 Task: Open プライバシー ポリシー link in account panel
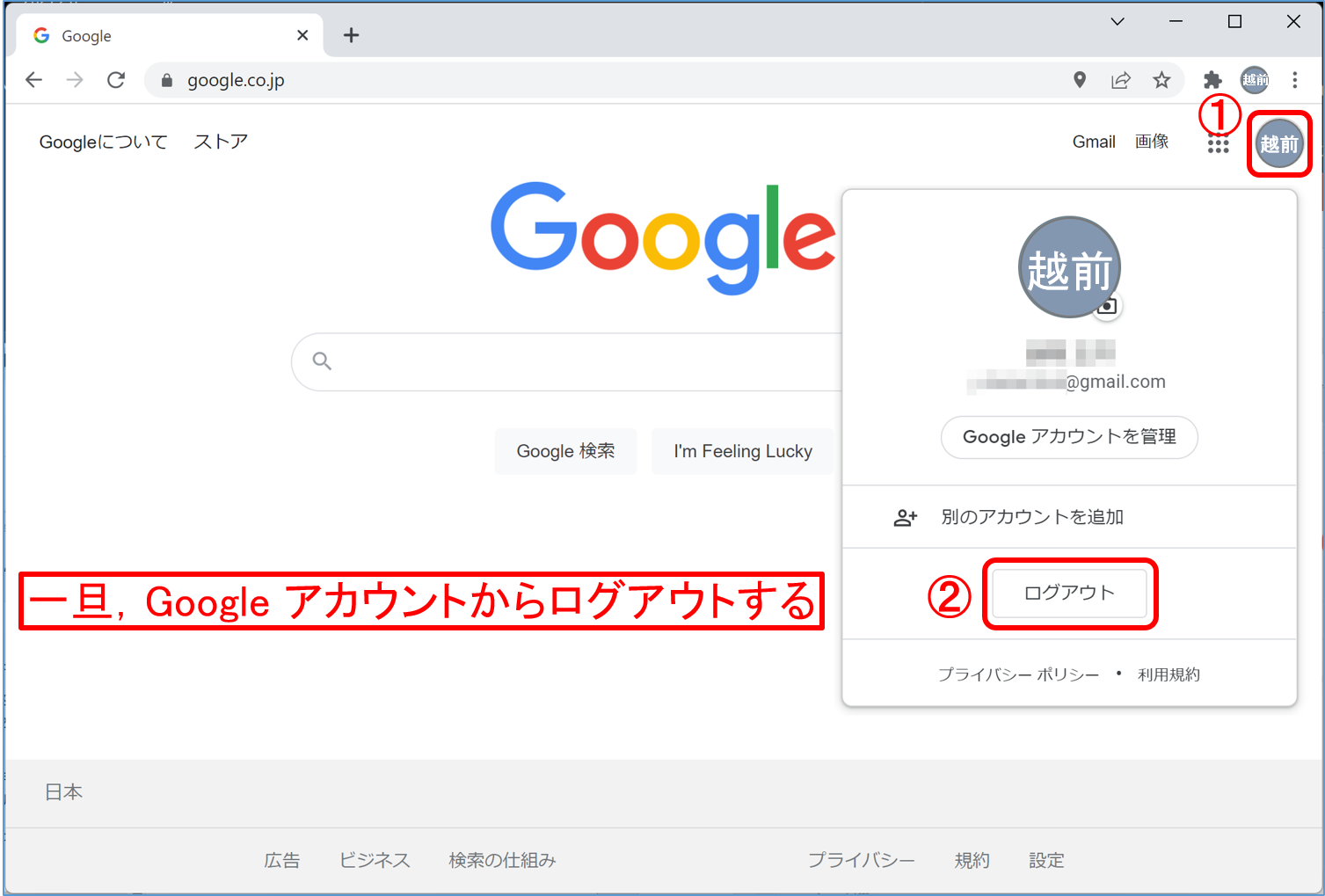1018,674
